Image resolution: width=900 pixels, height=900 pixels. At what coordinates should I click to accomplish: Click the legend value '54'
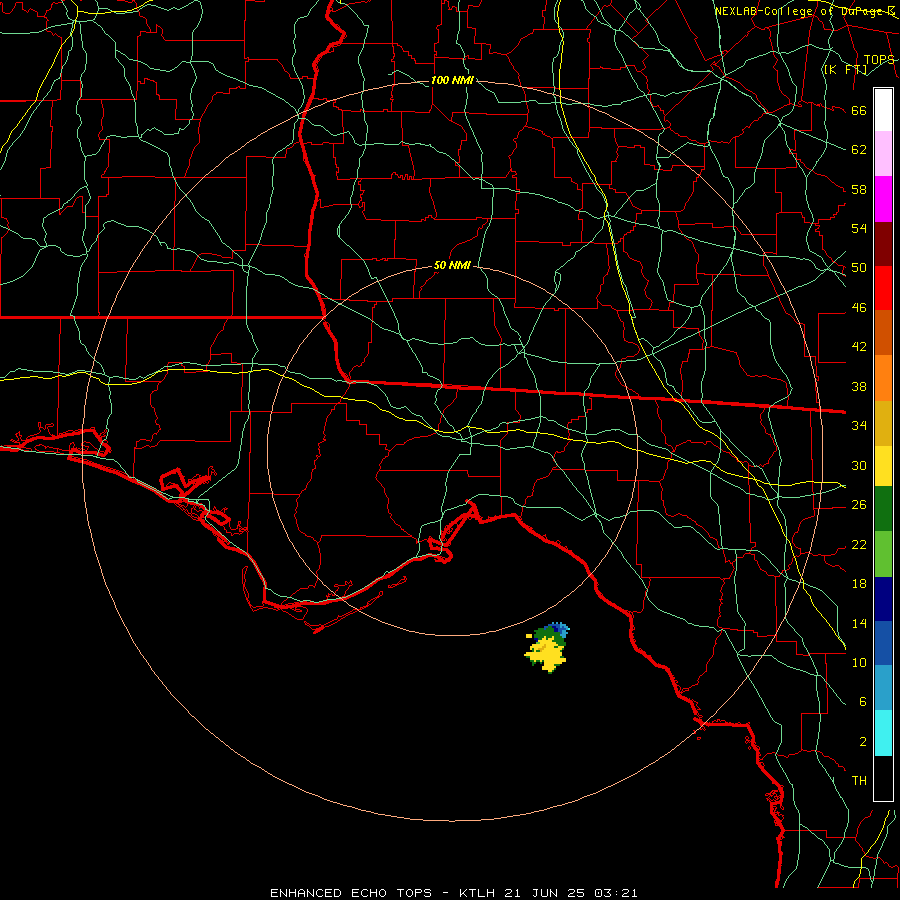(859, 228)
